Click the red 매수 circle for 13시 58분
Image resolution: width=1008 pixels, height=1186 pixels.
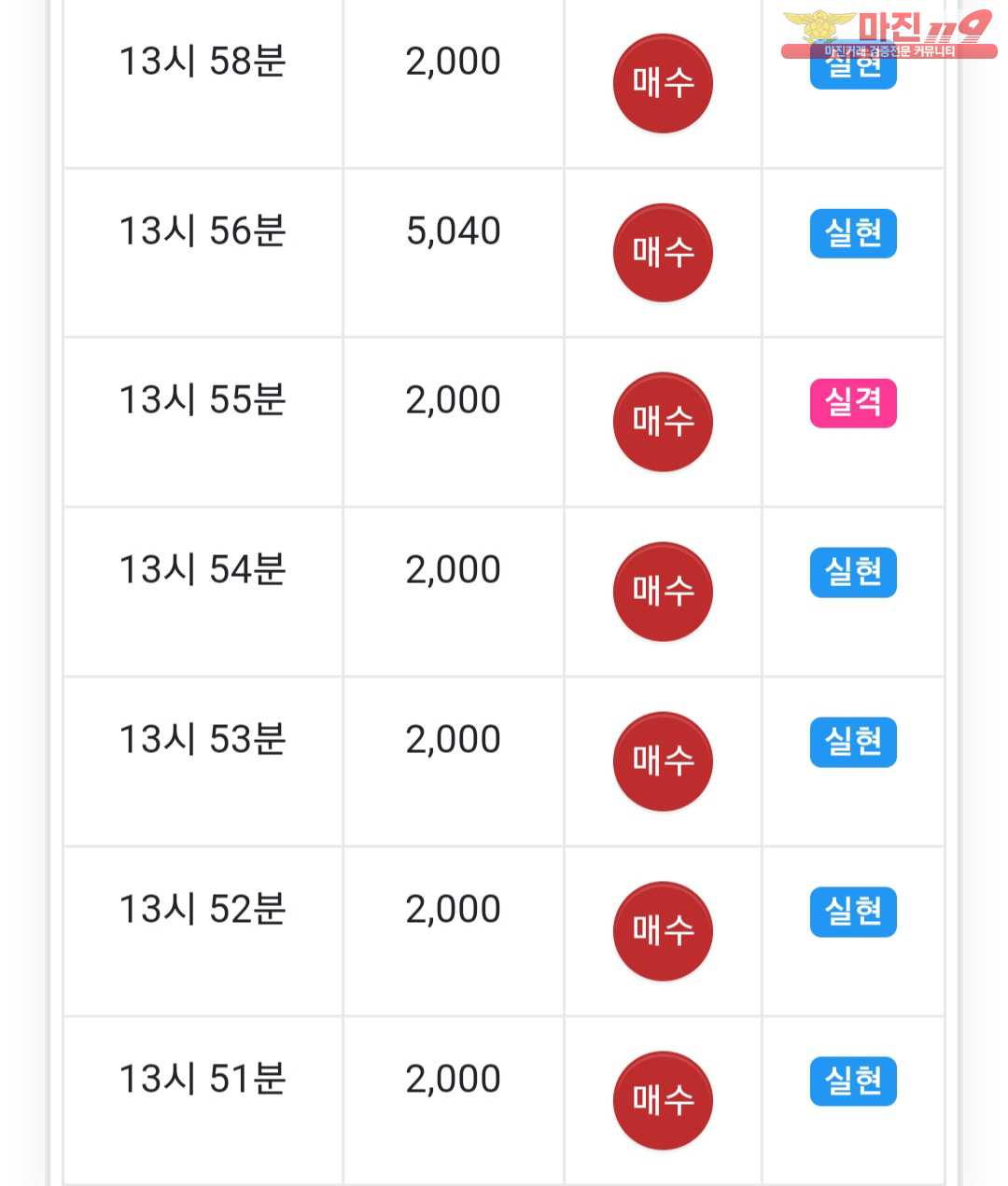pos(663,83)
